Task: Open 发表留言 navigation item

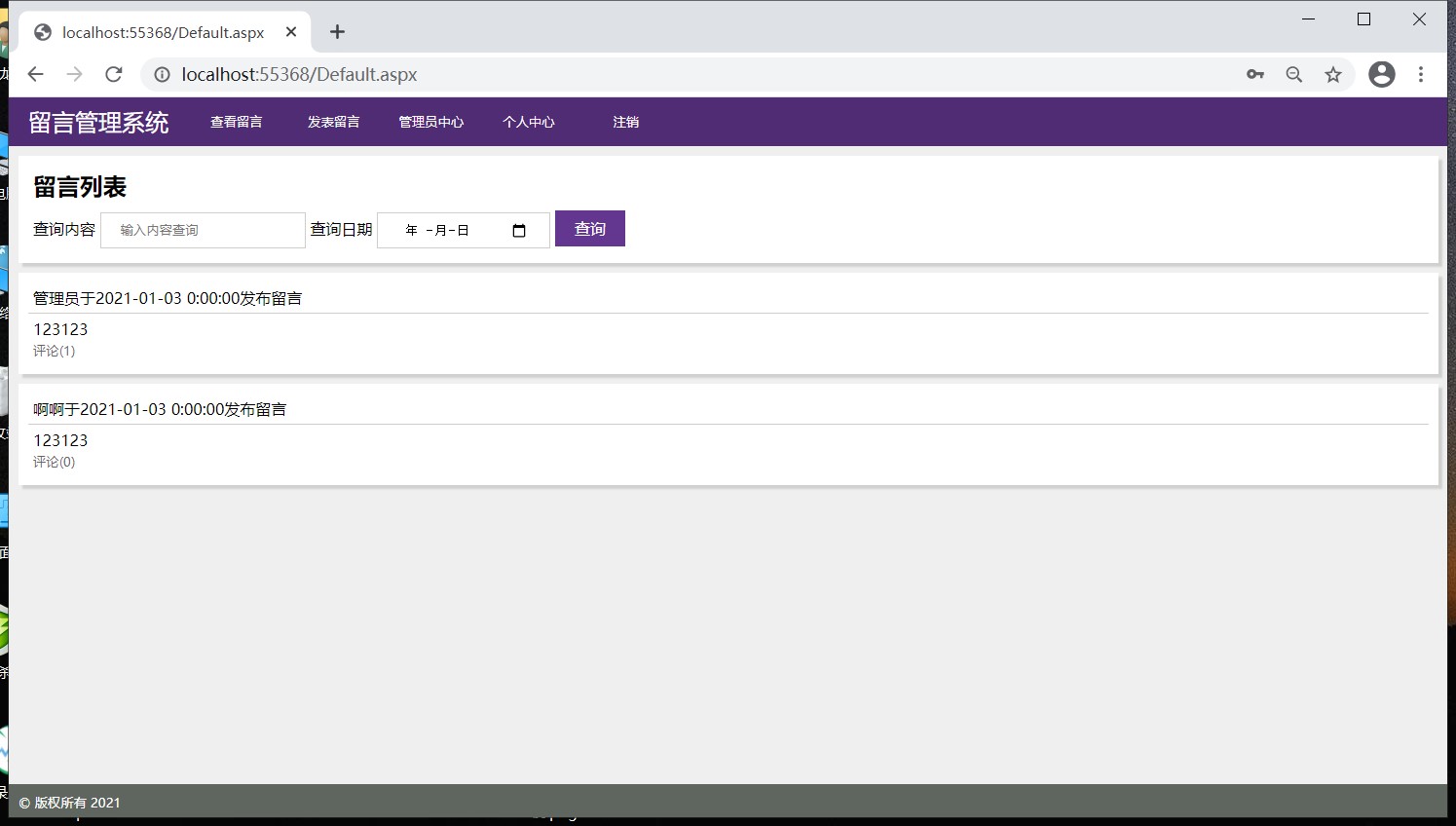Action: pyautogui.click(x=334, y=122)
